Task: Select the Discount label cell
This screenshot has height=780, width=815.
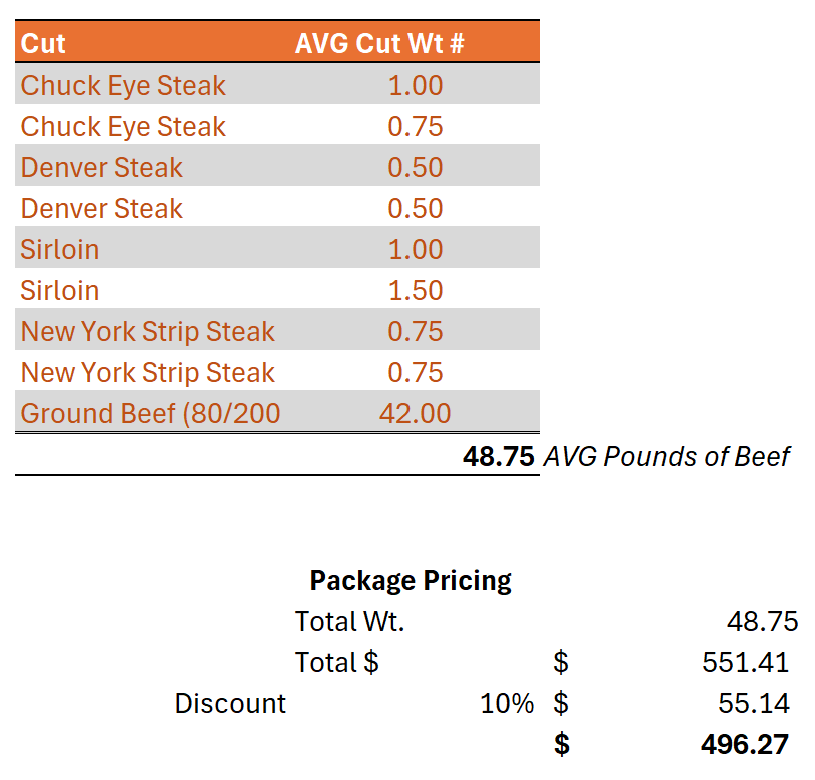Action: tap(230, 704)
